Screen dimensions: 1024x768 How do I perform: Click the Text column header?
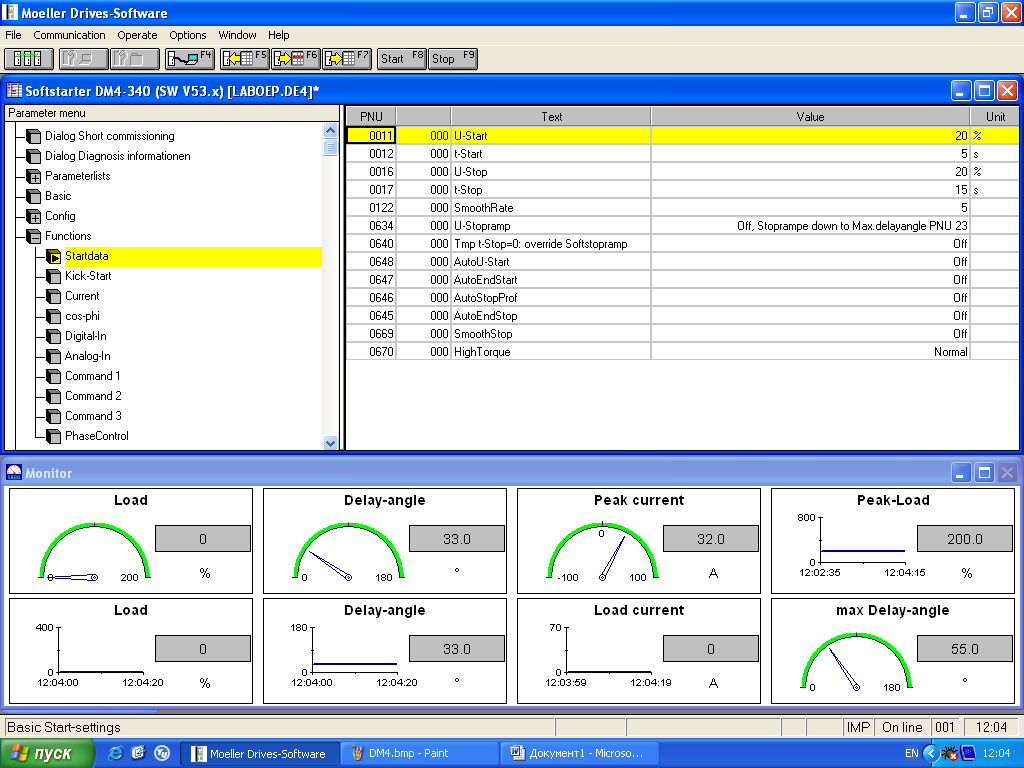(551, 117)
